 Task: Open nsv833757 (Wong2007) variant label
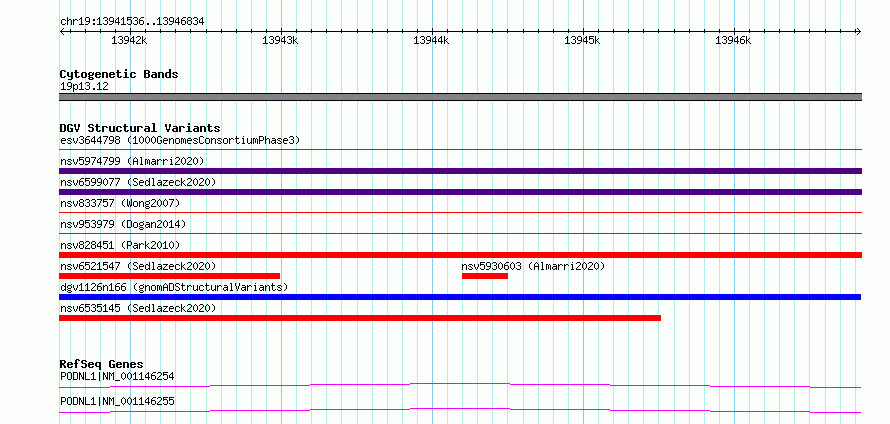120,203
